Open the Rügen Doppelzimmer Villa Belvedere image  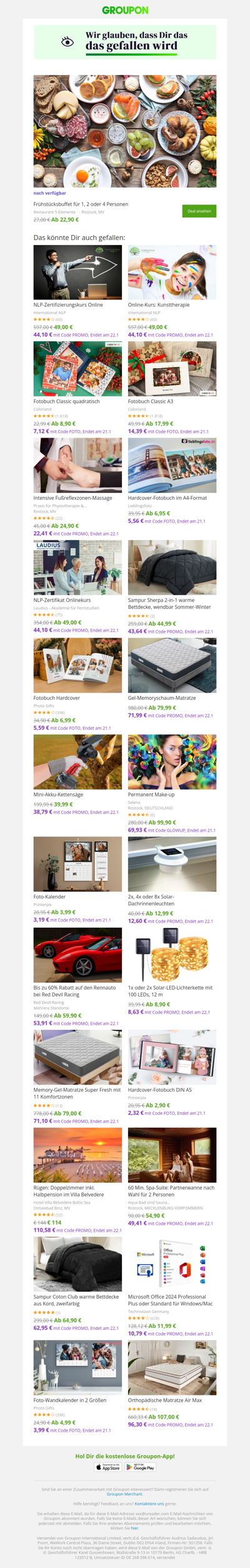pyautogui.click(x=77, y=1155)
